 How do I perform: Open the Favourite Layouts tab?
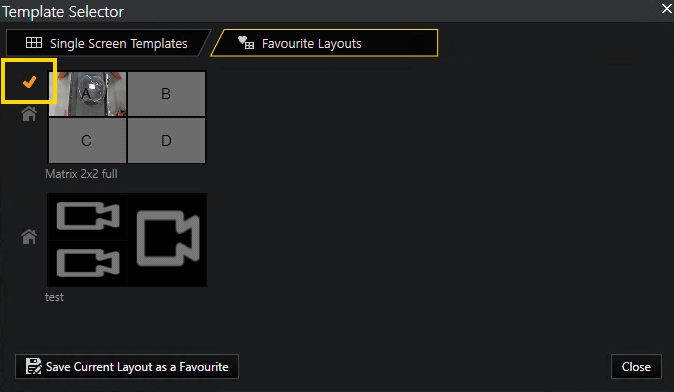(325, 43)
